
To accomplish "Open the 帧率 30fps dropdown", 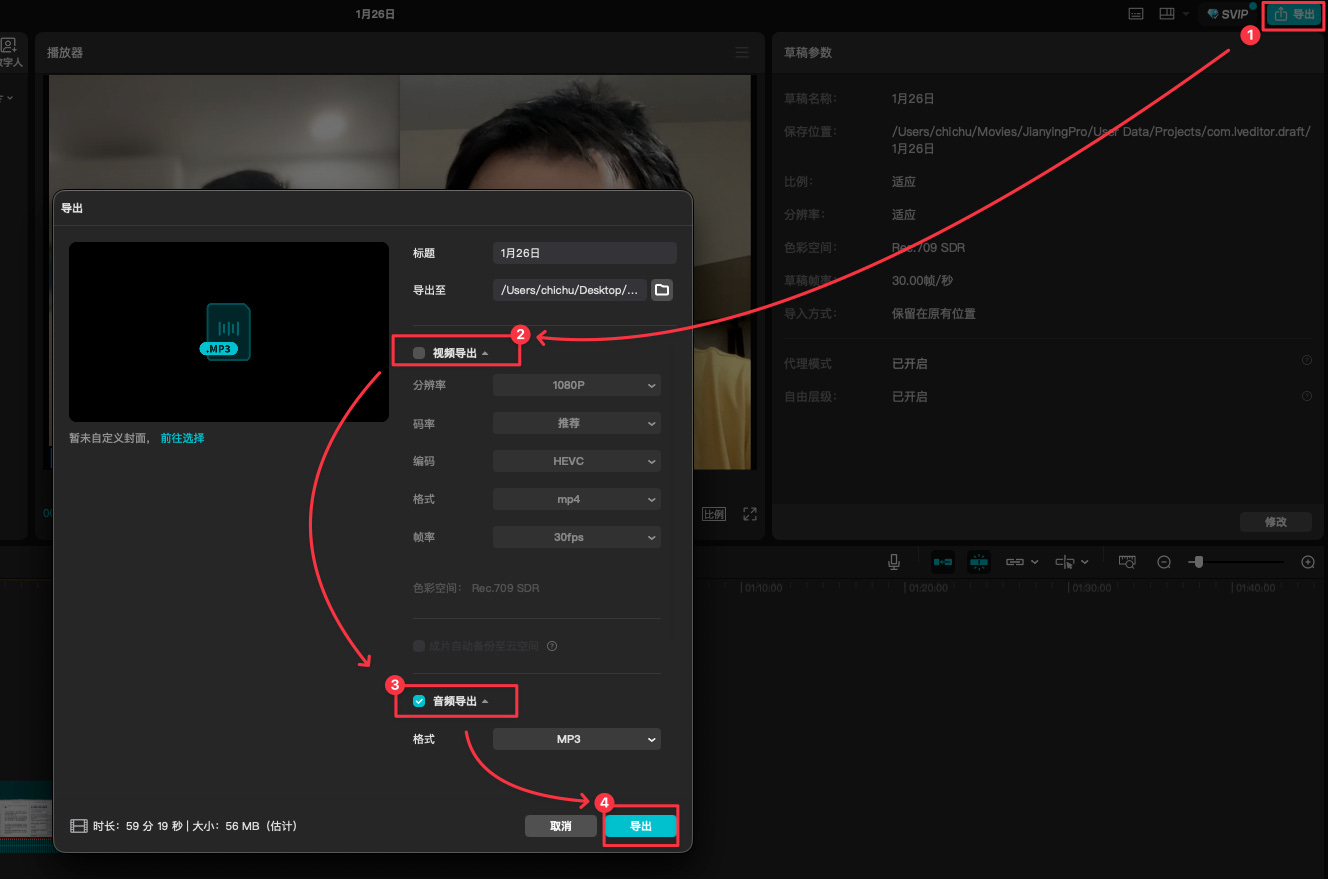I will [x=577, y=537].
